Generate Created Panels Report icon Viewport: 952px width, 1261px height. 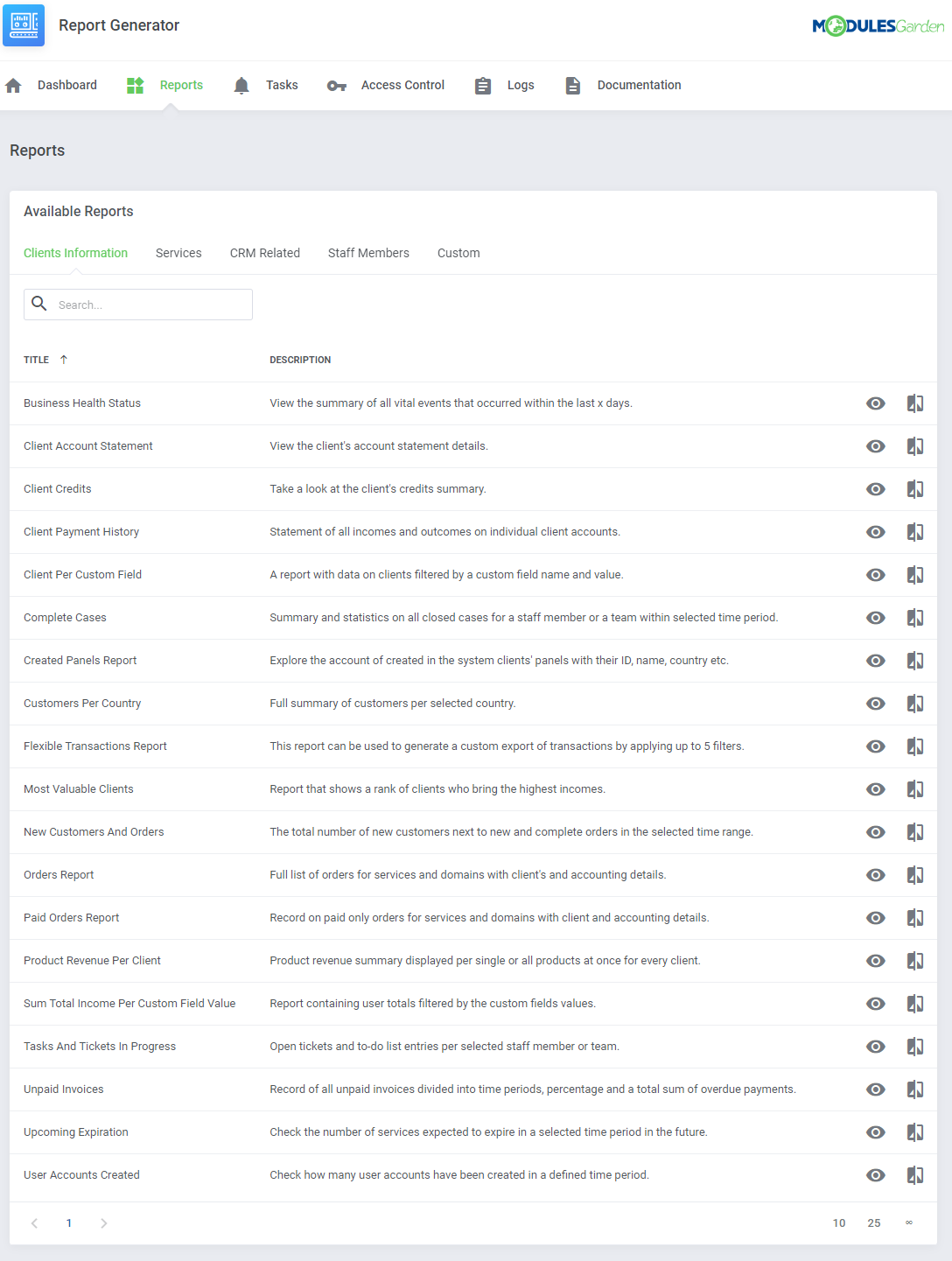coord(915,661)
